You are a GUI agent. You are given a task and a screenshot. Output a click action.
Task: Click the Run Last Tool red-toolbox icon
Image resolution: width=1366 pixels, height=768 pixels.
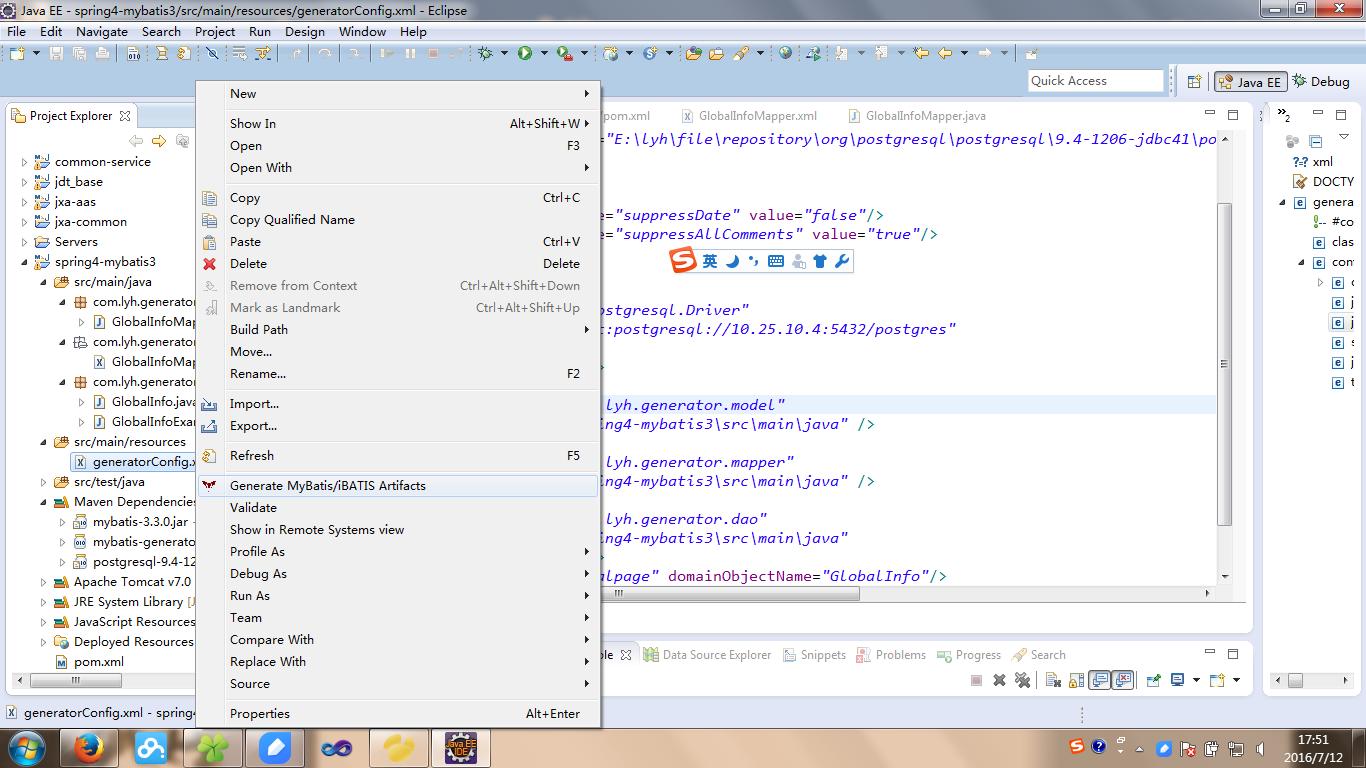(x=565, y=53)
